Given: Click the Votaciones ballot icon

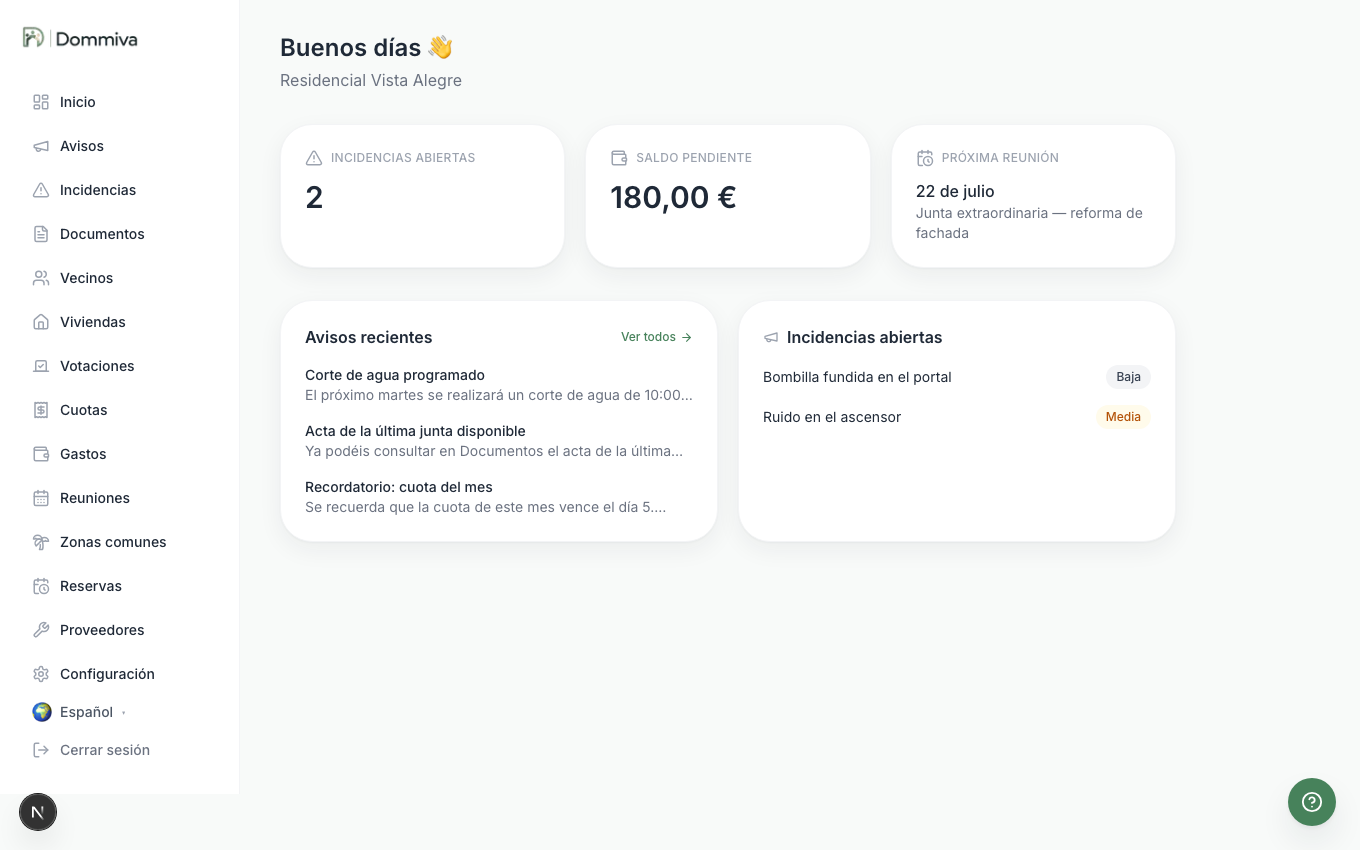Looking at the screenshot, I should 41,366.
